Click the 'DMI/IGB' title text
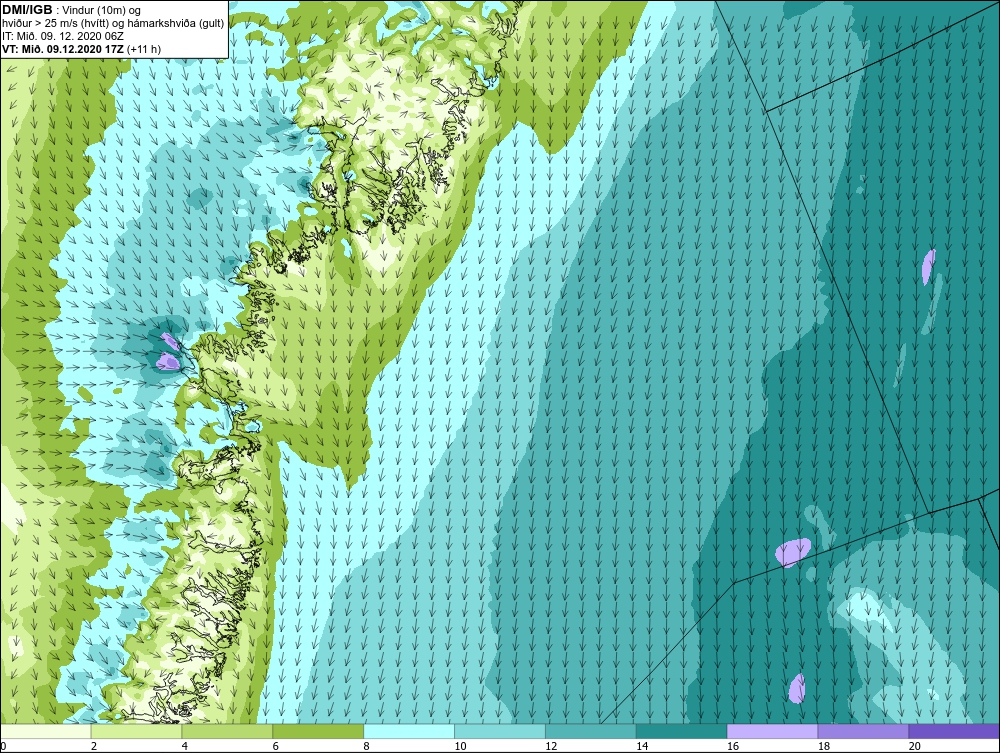 (x=27, y=10)
